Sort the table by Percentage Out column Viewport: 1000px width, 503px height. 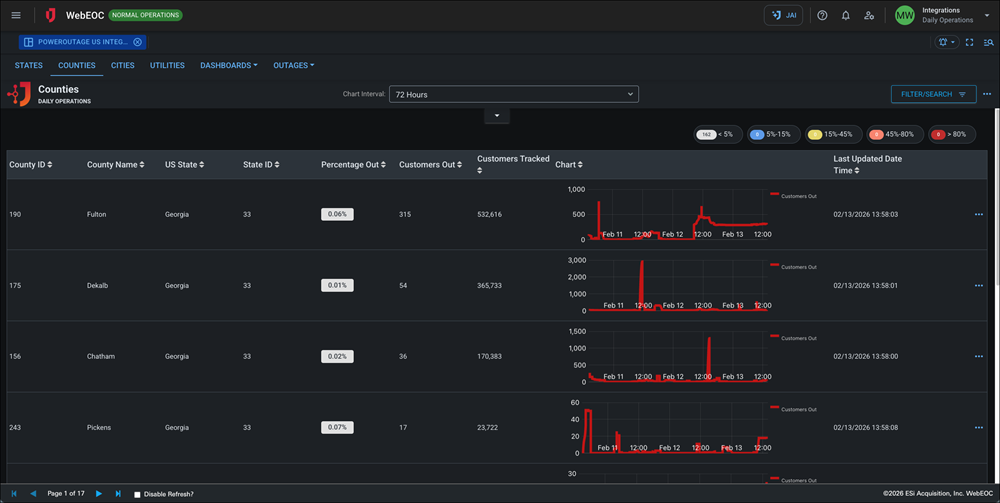(x=353, y=165)
